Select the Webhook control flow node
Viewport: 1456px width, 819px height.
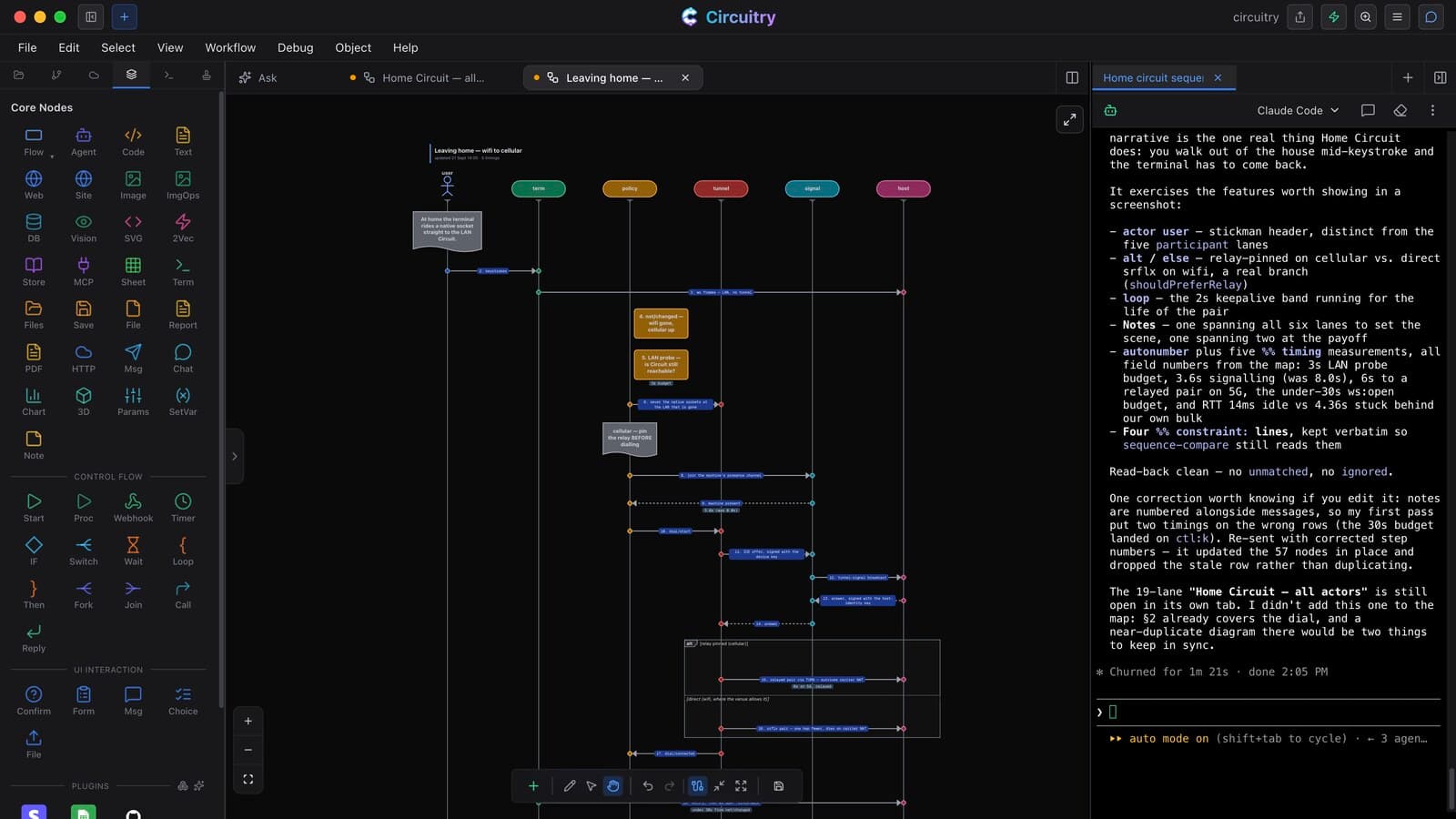click(x=133, y=507)
